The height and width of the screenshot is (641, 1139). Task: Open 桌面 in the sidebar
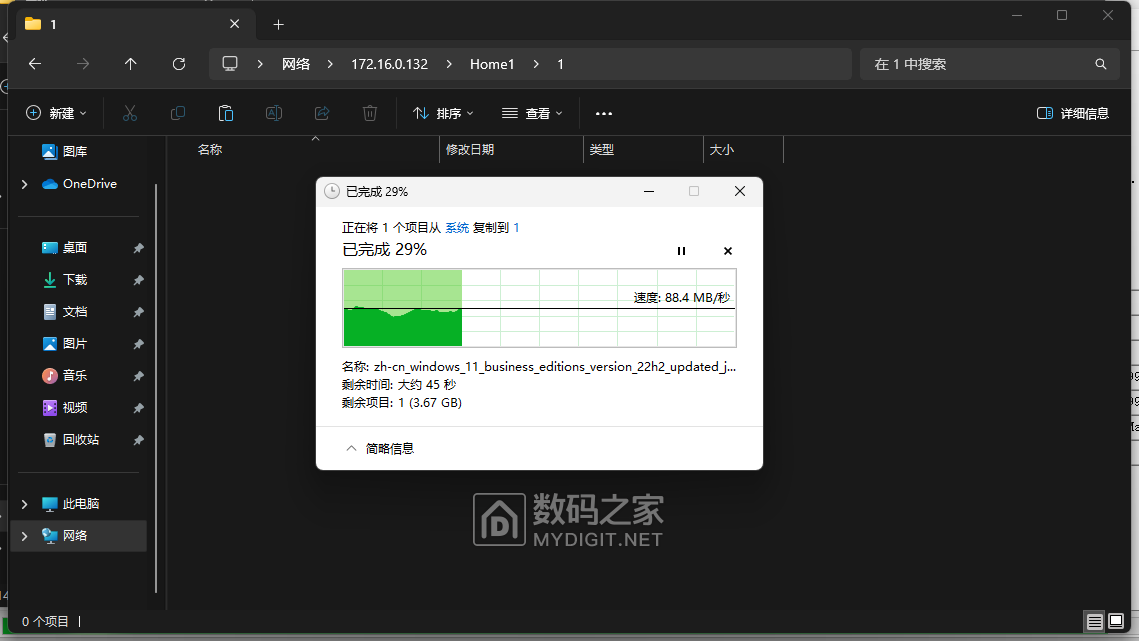tap(74, 248)
